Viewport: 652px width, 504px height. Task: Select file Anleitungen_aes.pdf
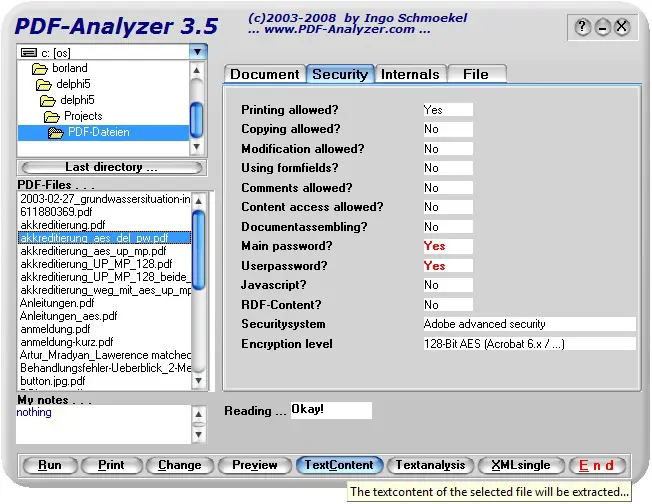[105, 316]
